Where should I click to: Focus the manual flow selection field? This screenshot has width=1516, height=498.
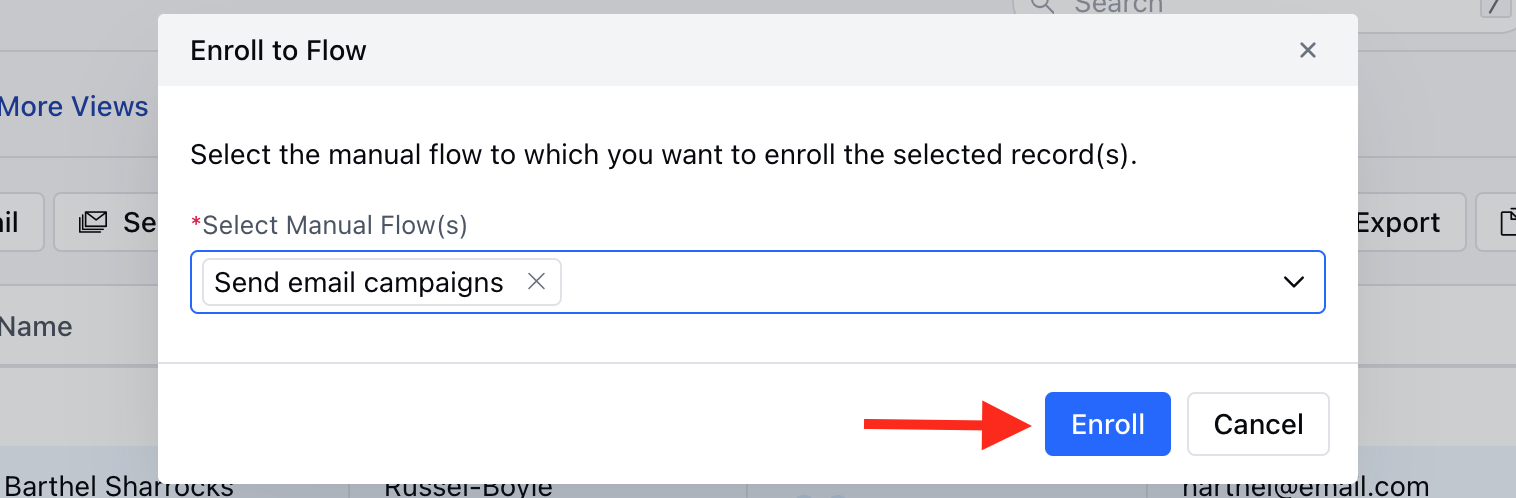(x=758, y=282)
